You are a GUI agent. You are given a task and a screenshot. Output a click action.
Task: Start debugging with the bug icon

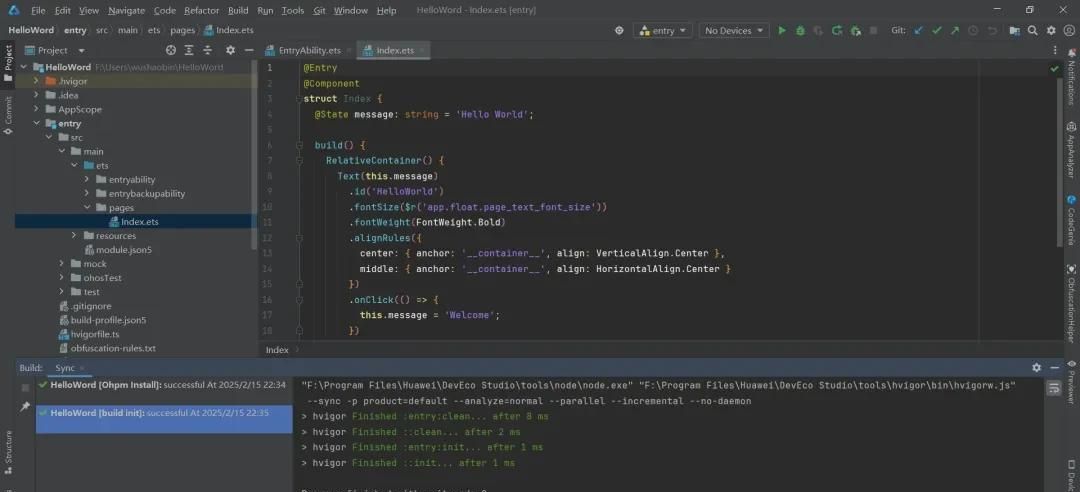coord(800,31)
